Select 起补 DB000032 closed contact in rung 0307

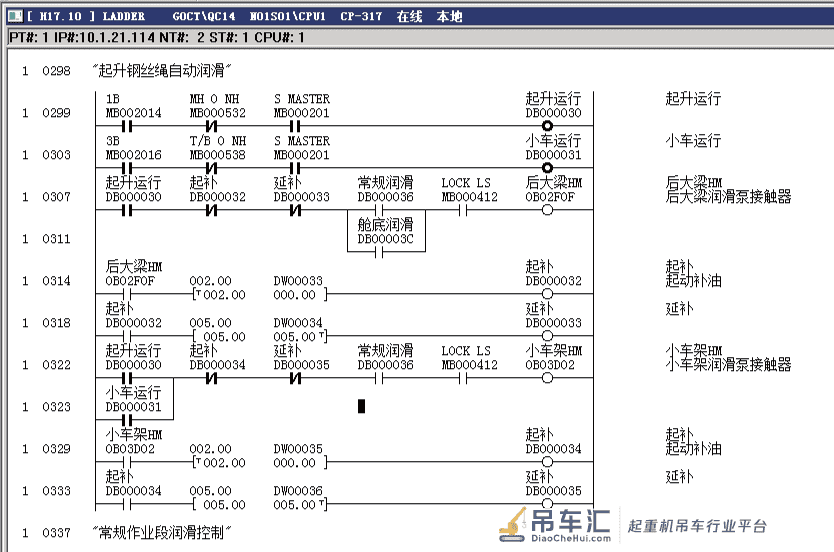tap(211, 210)
